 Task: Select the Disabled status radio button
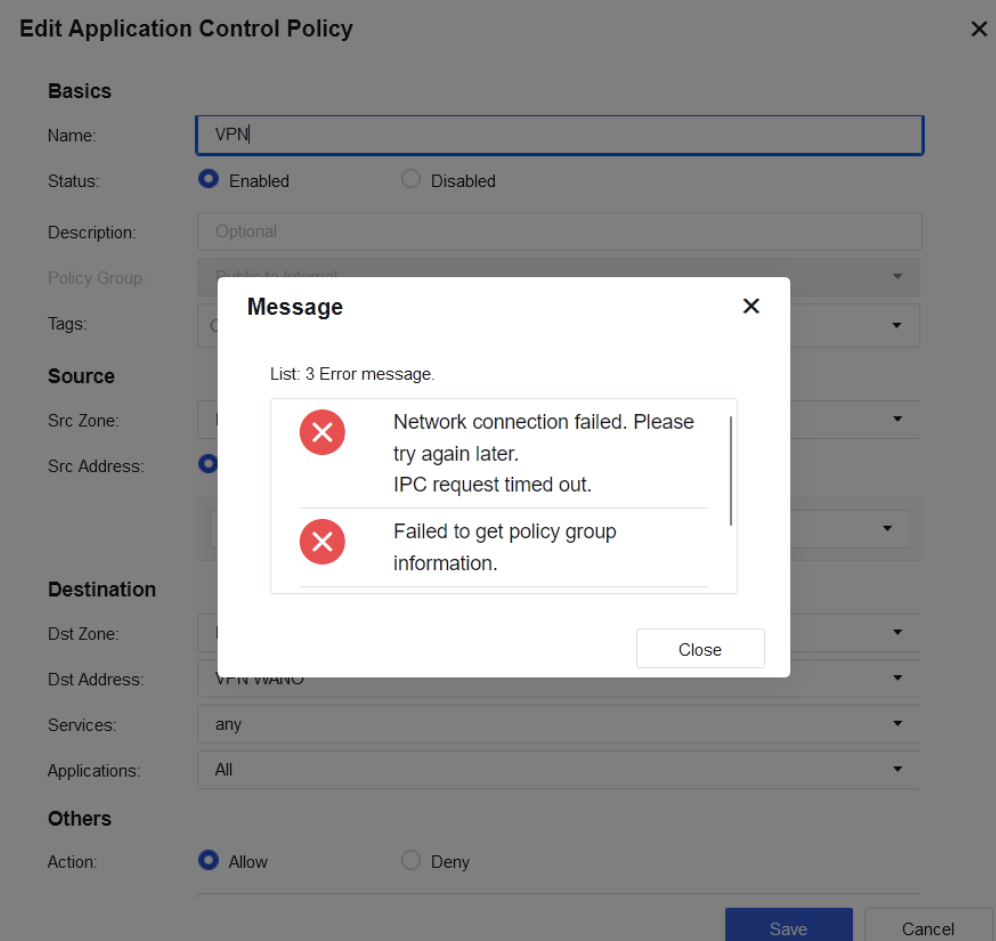pos(410,180)
